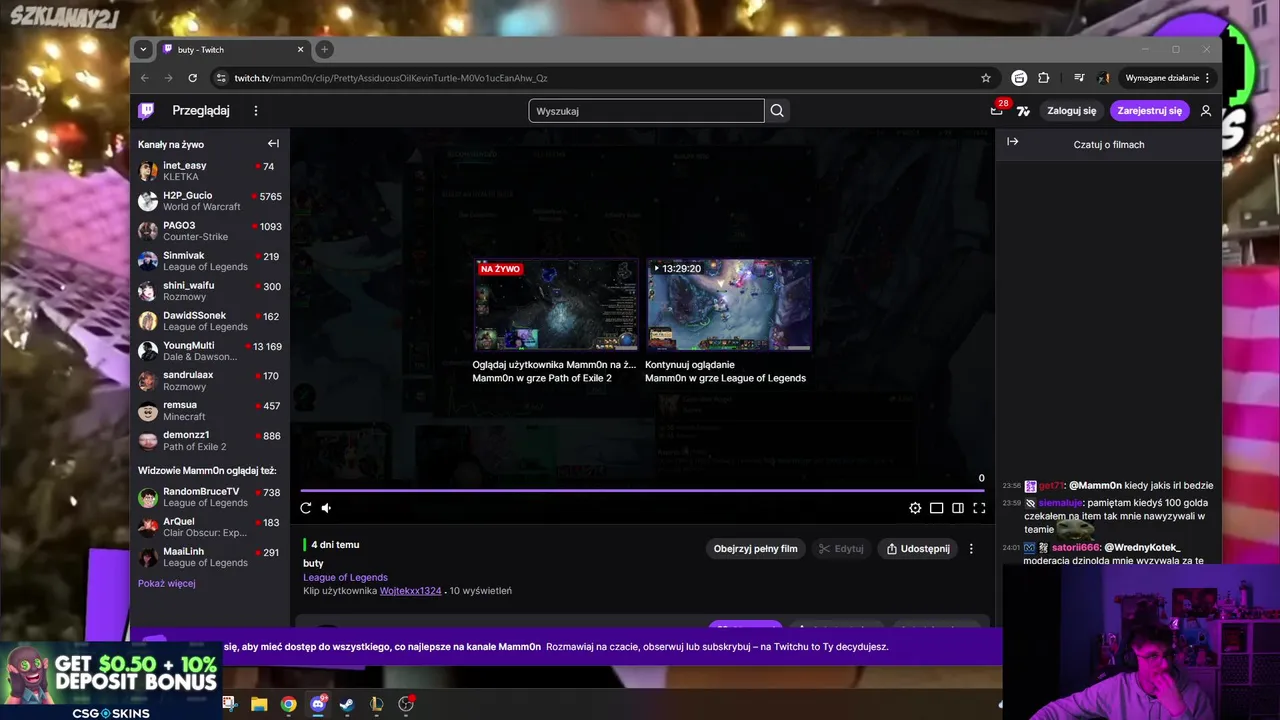Open Discord from the taskbar
Viewport: 1280px width, 720px height.
click(x=318, y=704)
